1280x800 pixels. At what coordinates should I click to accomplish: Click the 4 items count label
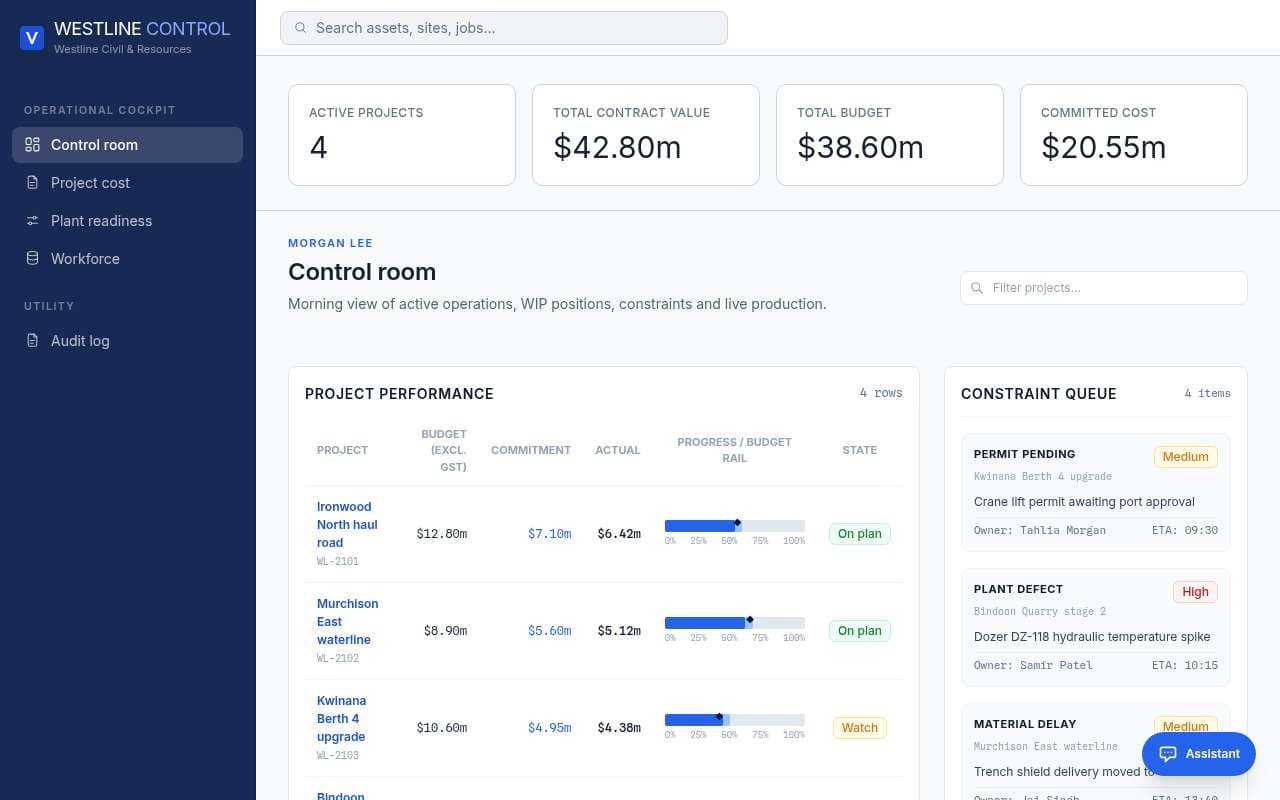click(x=1208, y=393)
